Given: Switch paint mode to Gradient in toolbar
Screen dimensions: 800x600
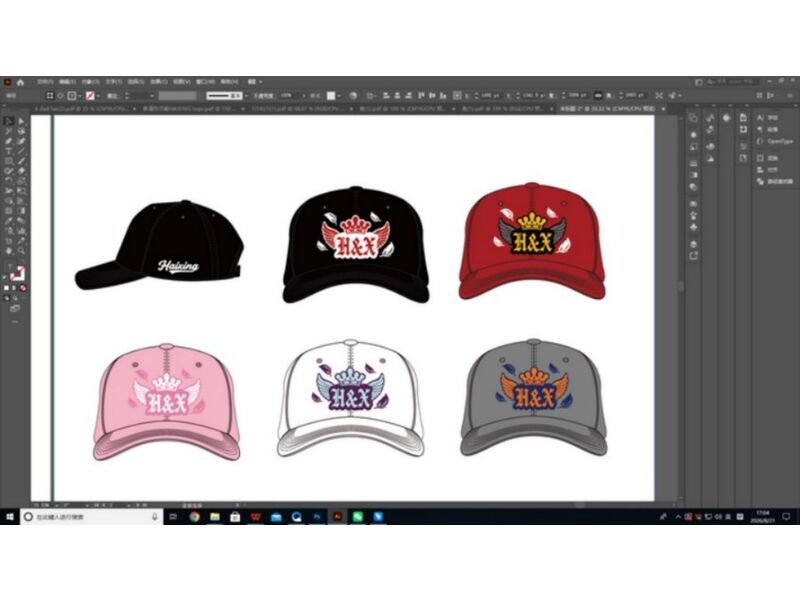Looking at the screenshot, I should click(x=14, y=288).
